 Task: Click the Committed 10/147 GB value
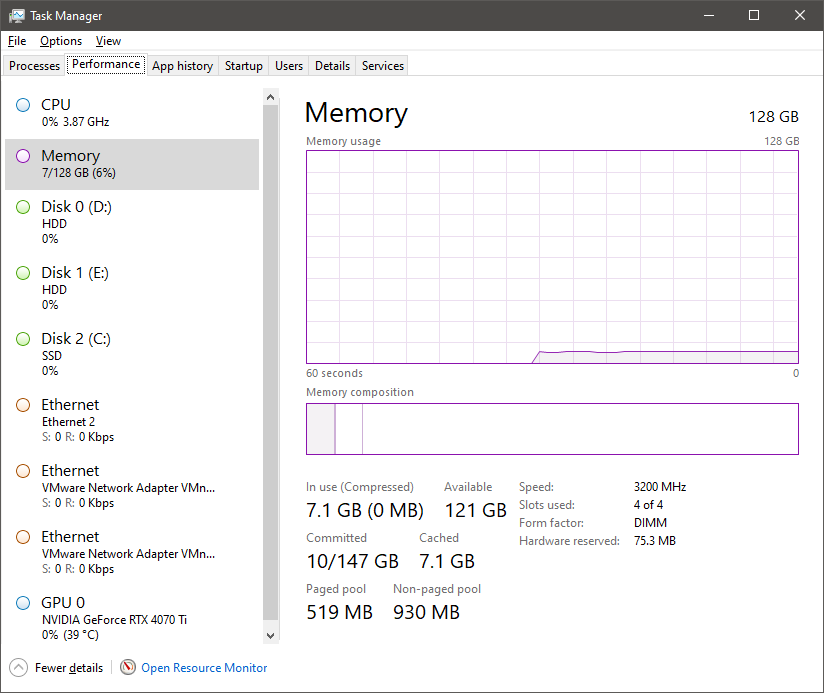(353, 561)
